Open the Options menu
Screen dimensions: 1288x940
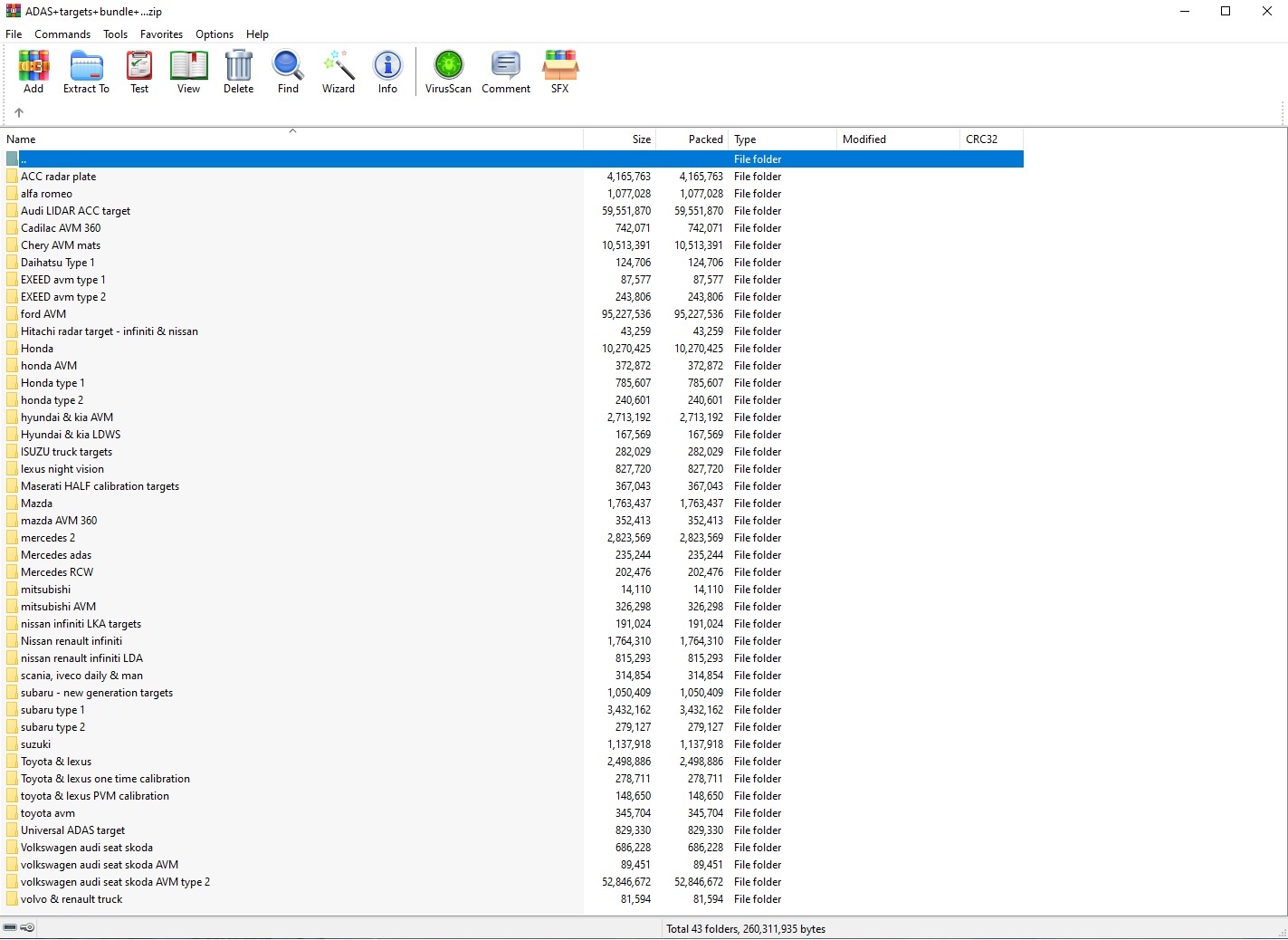coord(215,34)
